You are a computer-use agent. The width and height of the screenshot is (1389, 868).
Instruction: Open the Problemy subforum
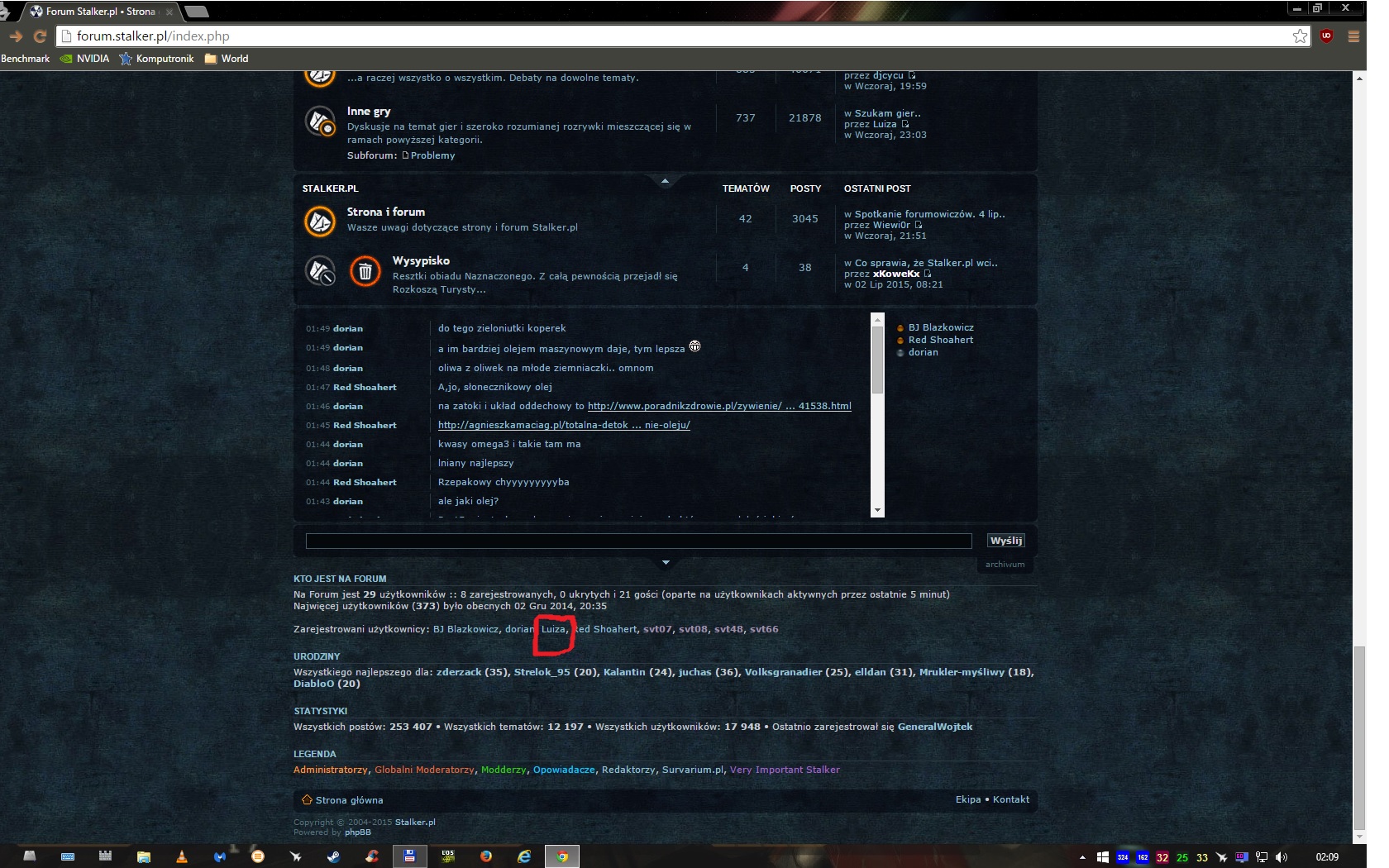(432, 155)
